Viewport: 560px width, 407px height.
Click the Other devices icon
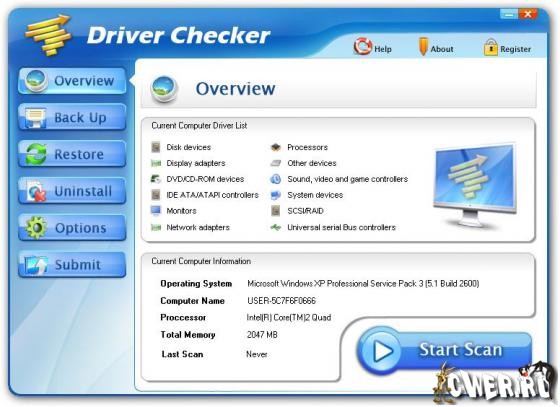[x=276, y=163]
